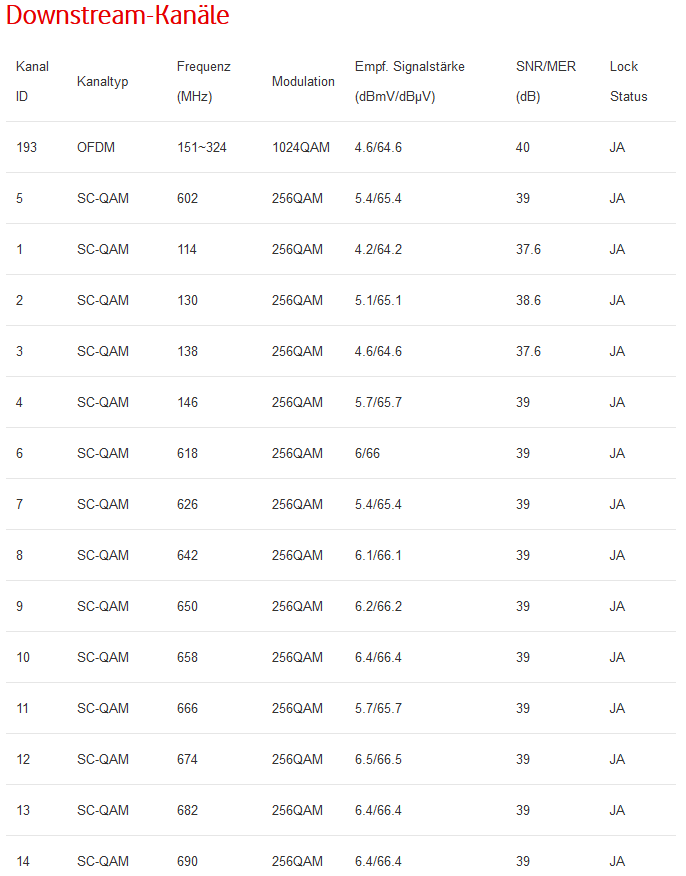Click the Frequenz (MHz) column header
Viewport: 686px width, 876px height.
pyautogui.click(x=203, y=81)
